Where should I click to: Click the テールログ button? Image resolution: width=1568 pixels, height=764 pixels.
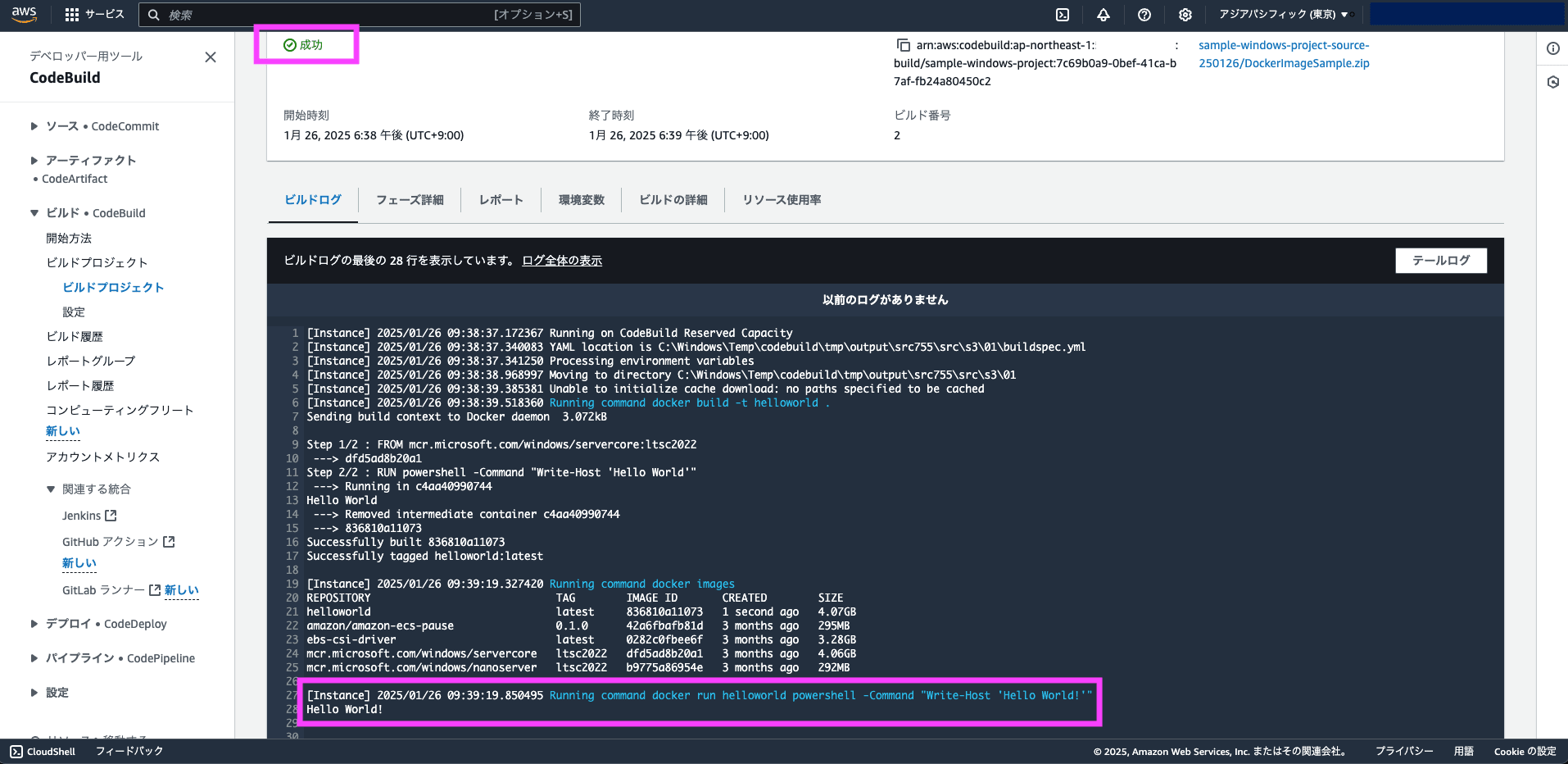1441,261
